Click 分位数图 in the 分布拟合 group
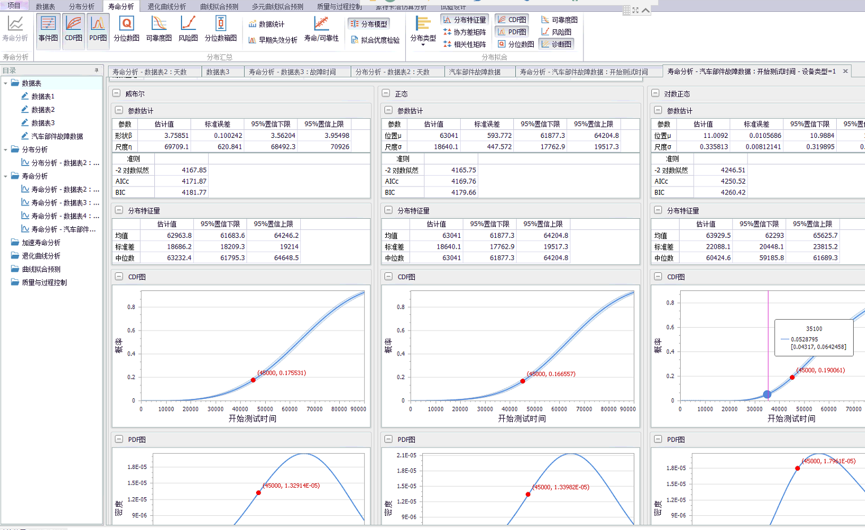865x530 pixels. point(515,44)
